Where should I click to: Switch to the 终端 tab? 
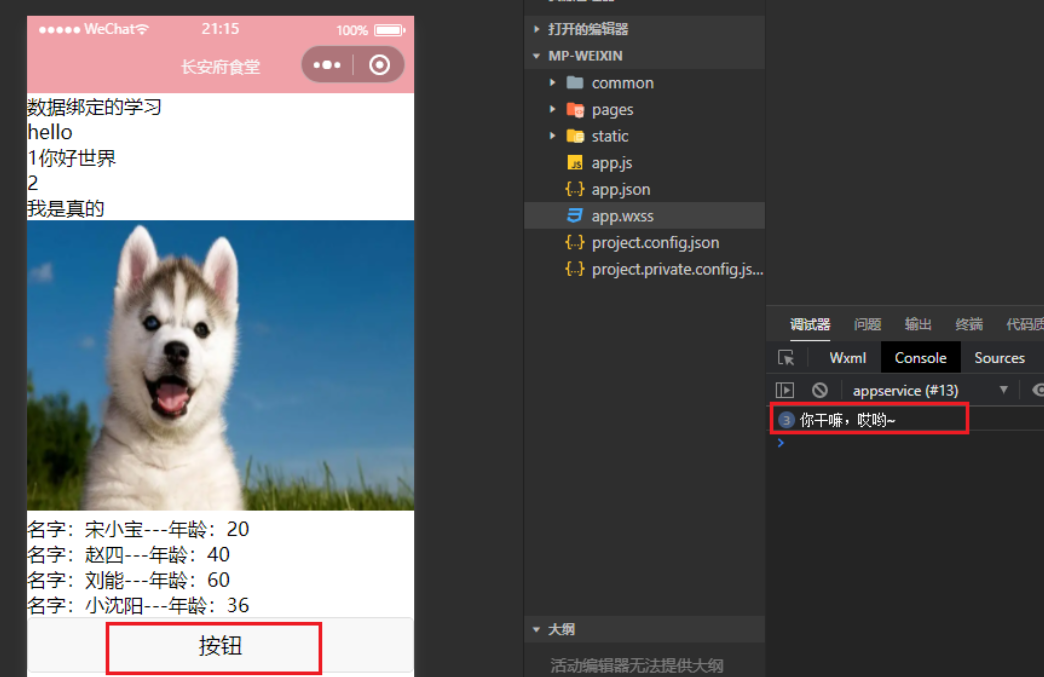[969, 324]
